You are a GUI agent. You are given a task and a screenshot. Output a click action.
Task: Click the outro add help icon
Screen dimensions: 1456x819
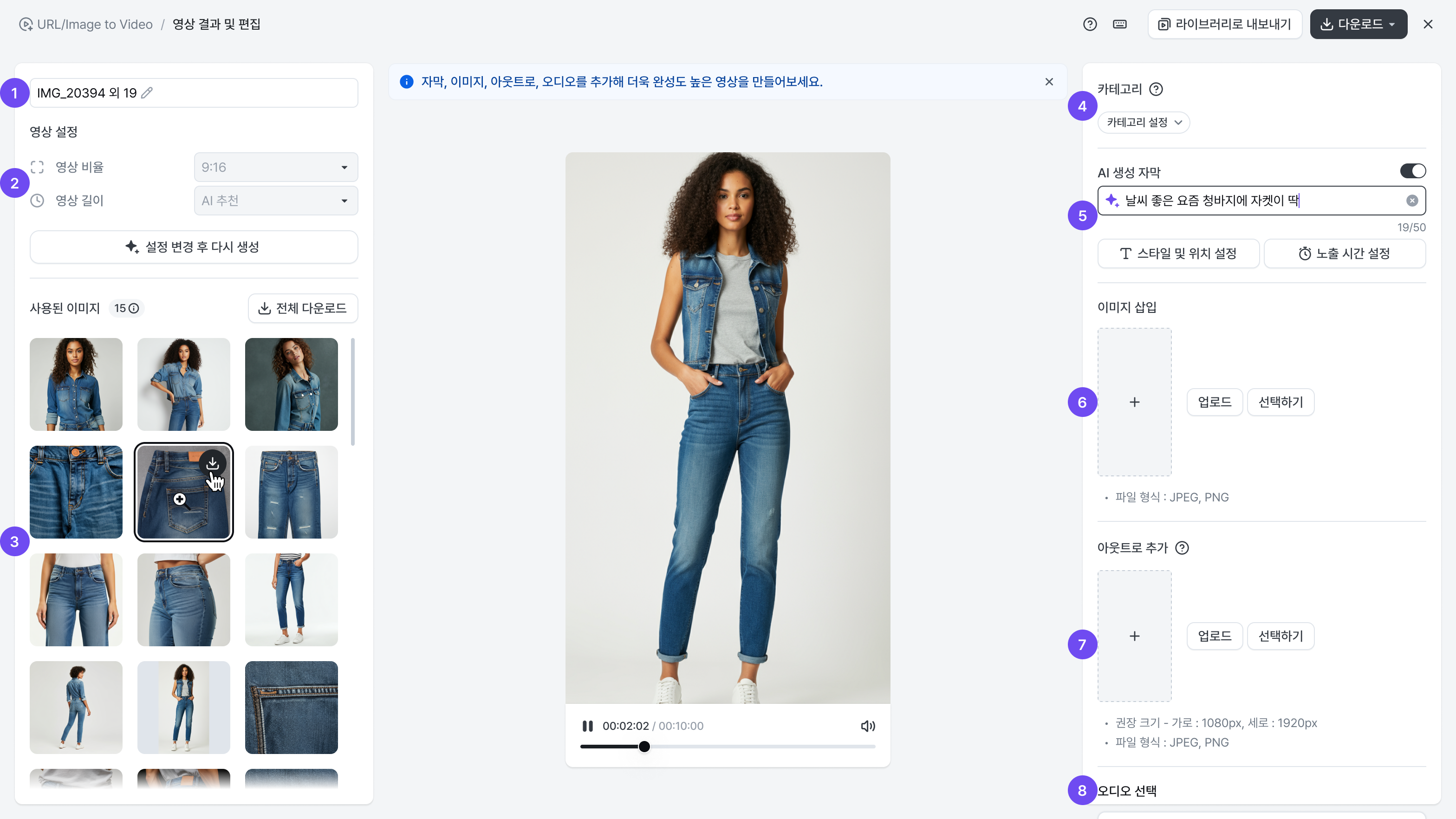pos(1182,548)
